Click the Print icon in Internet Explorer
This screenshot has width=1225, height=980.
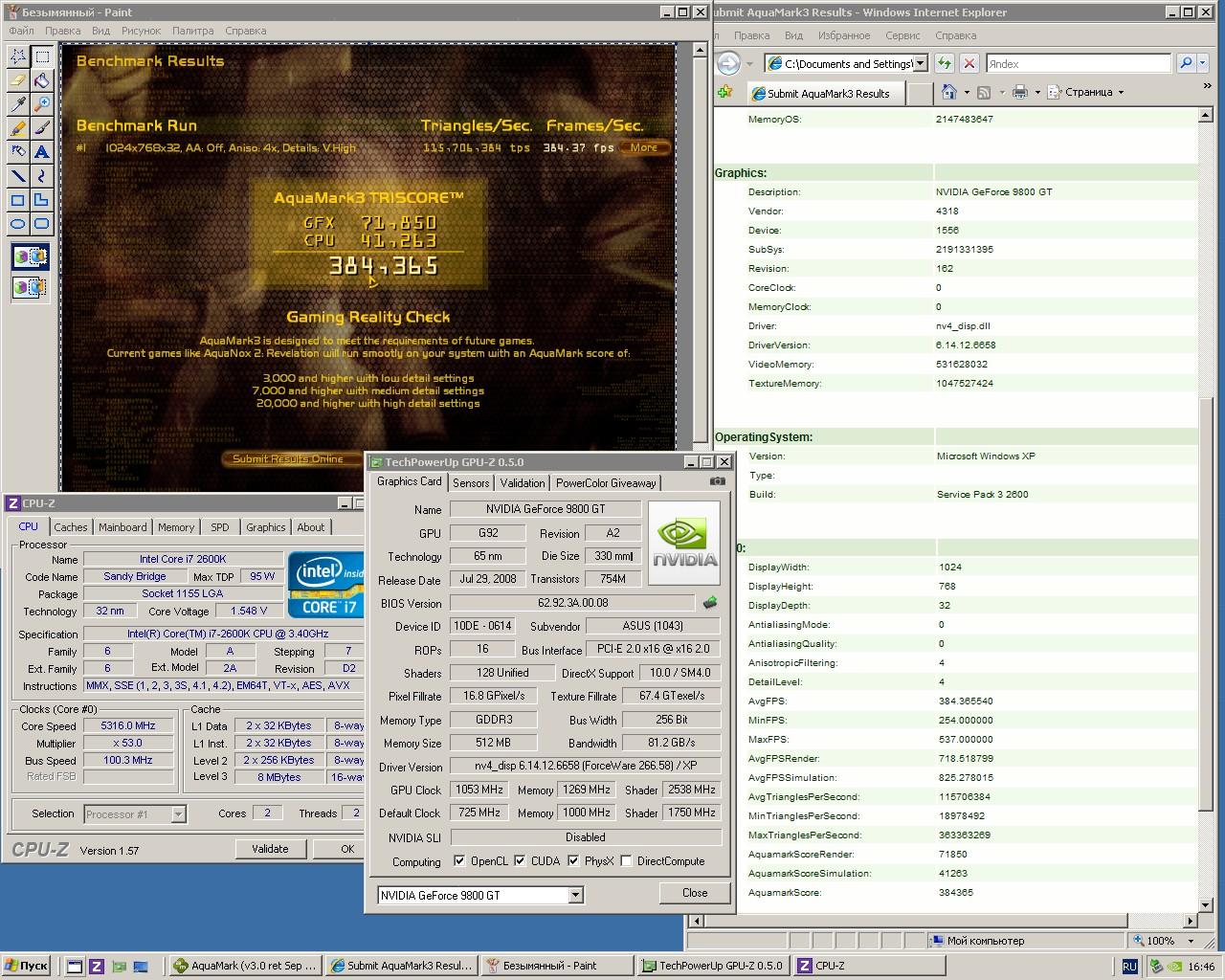pos(1020,92)
